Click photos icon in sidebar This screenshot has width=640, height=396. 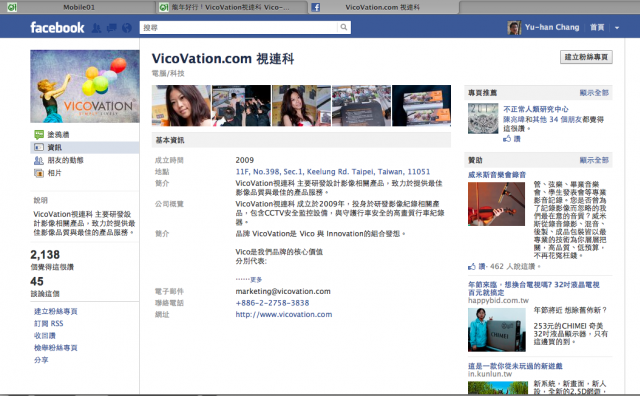39,173
